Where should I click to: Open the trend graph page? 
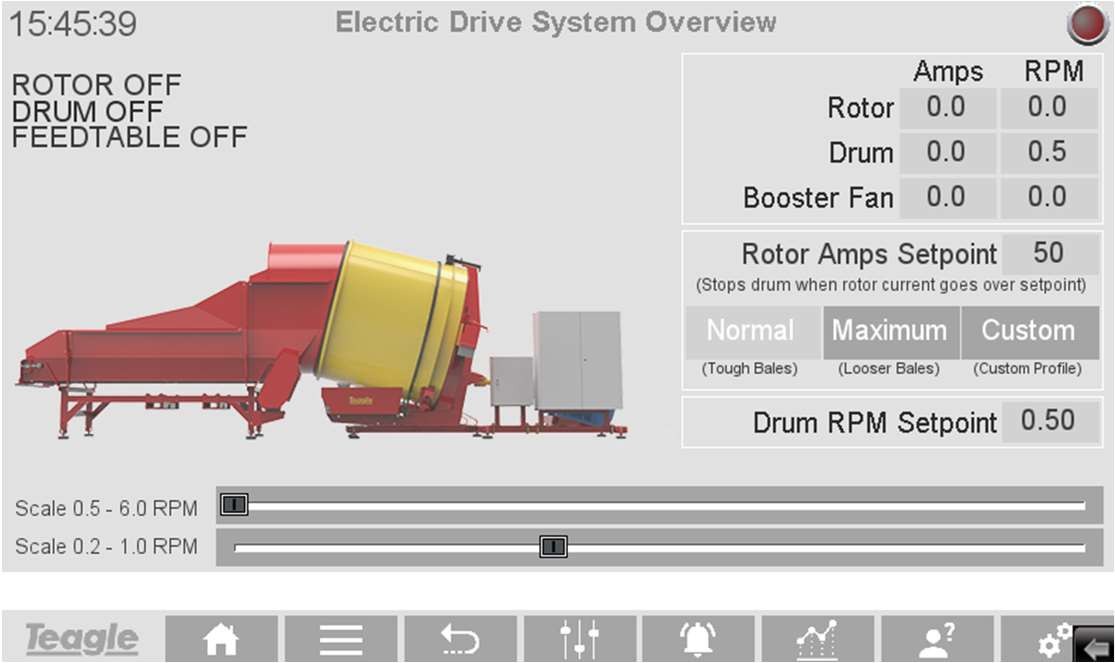tap(815, 639)
